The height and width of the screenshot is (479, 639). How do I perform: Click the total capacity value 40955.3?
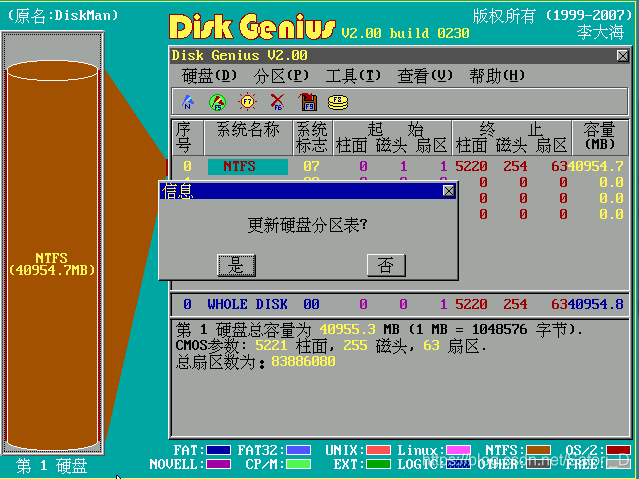[x=348, y=329]
